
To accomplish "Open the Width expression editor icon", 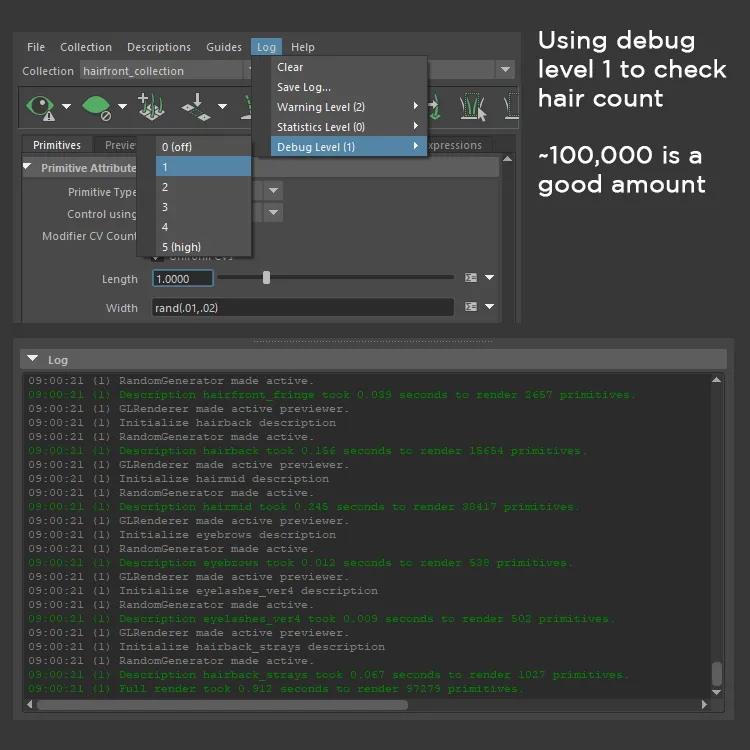I will click(x=471, y=307).
